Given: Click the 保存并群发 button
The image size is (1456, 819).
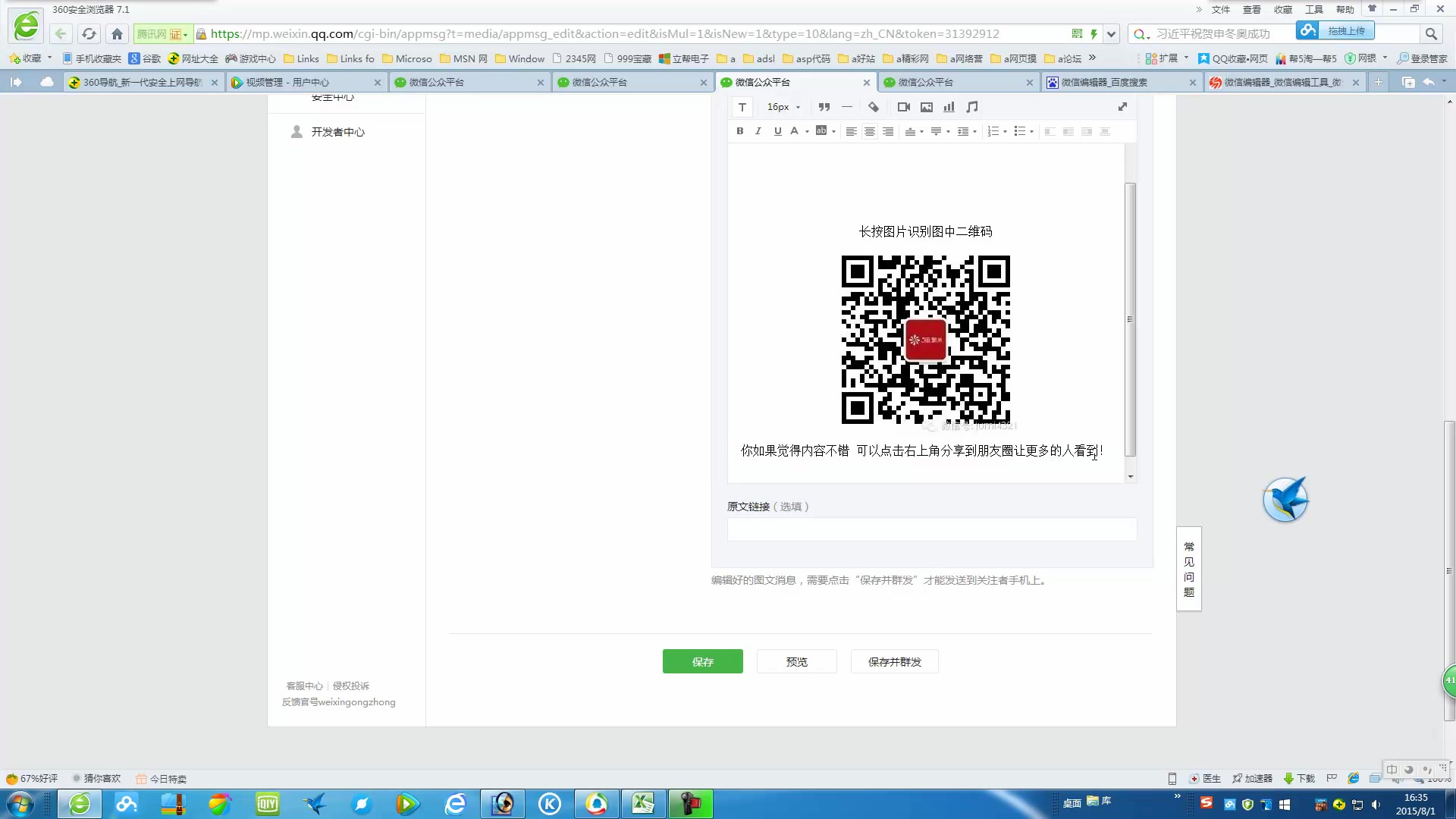Looking at the screenshot, I should coord(895,661).
